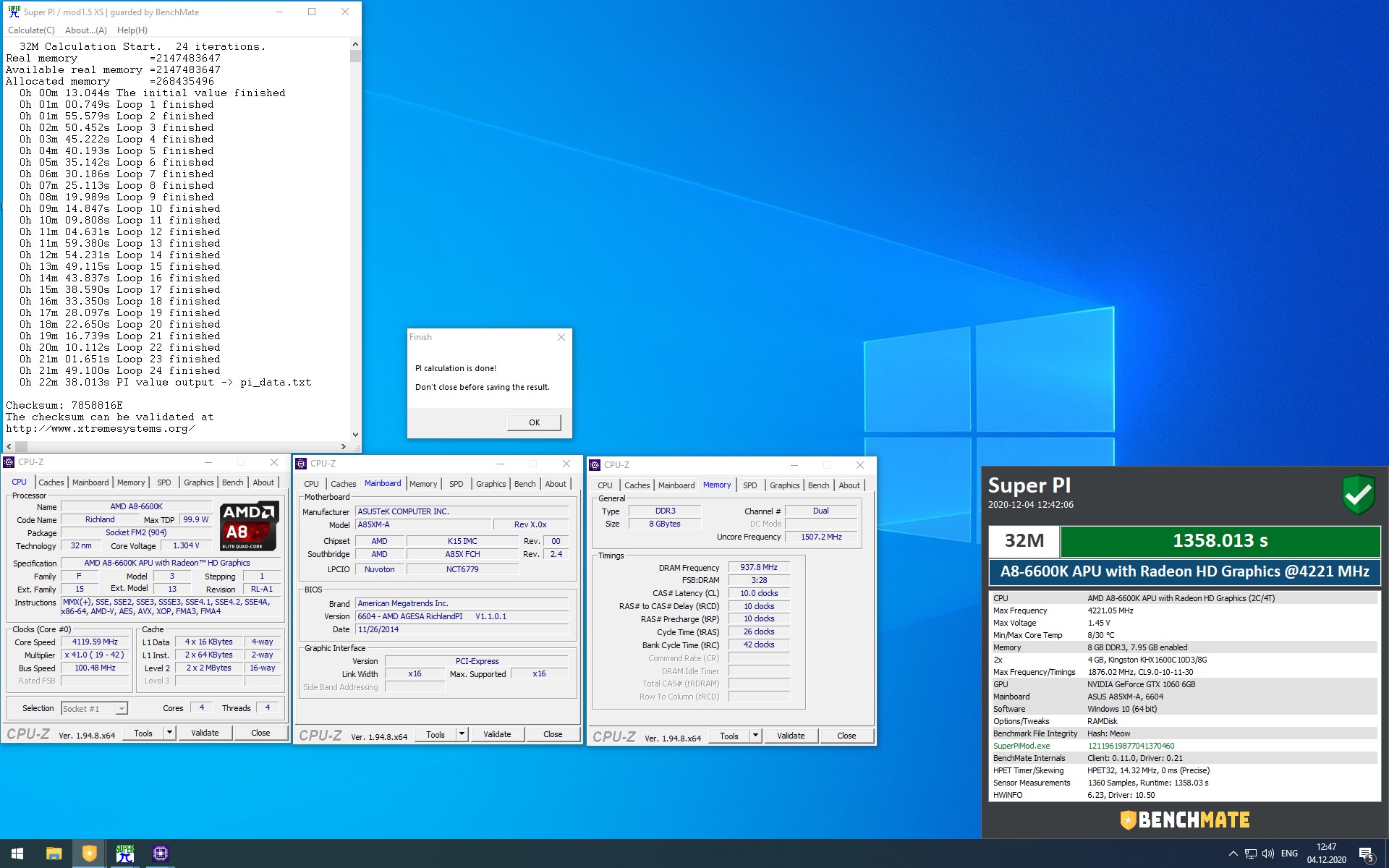Open Tools dropdown arrow in first CPU-Z
1389x868 pixels.
click(x=169, y=733)
